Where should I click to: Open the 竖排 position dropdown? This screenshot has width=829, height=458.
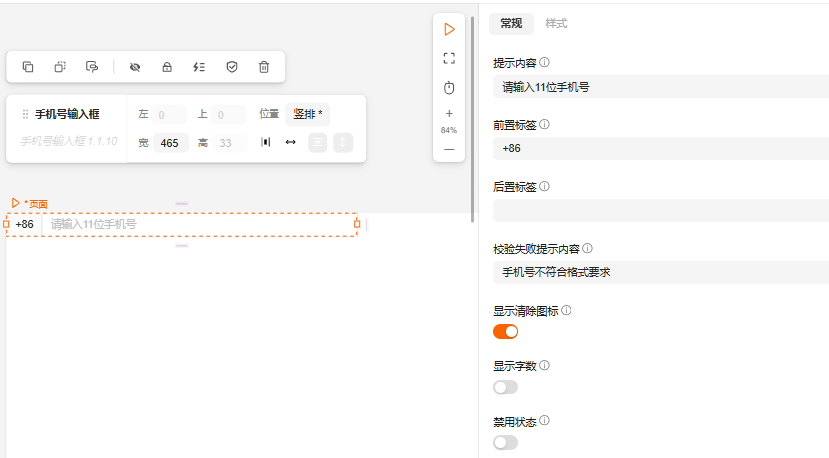308,114
